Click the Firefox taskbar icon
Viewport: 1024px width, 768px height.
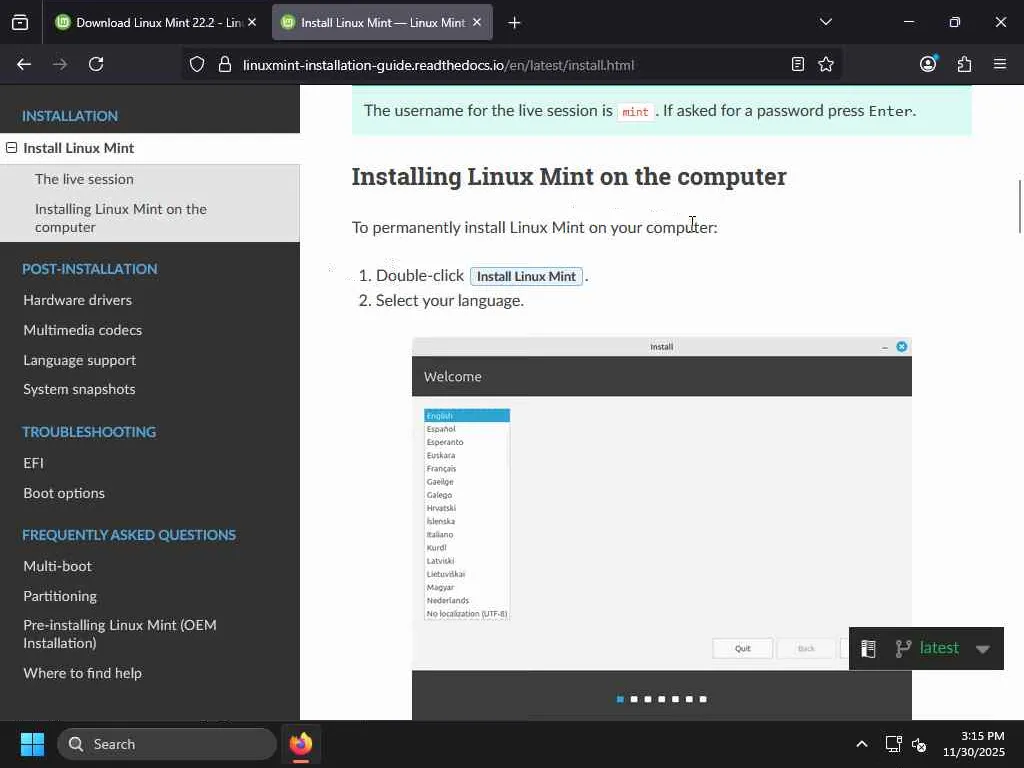tap(301, 744)
